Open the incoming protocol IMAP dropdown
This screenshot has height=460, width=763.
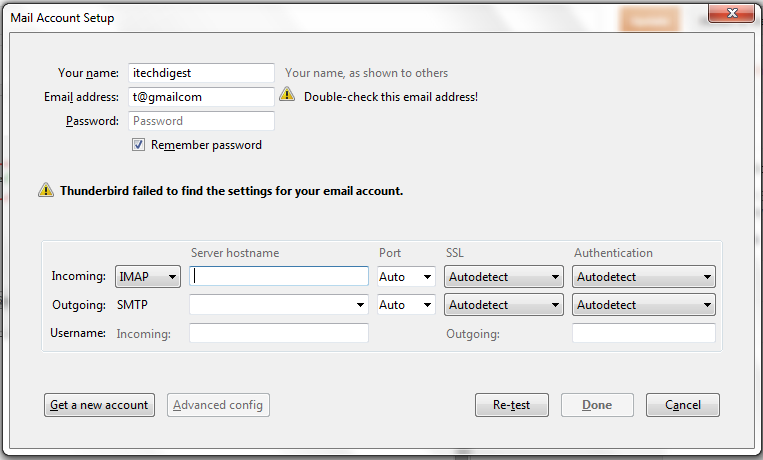point(148,276)
